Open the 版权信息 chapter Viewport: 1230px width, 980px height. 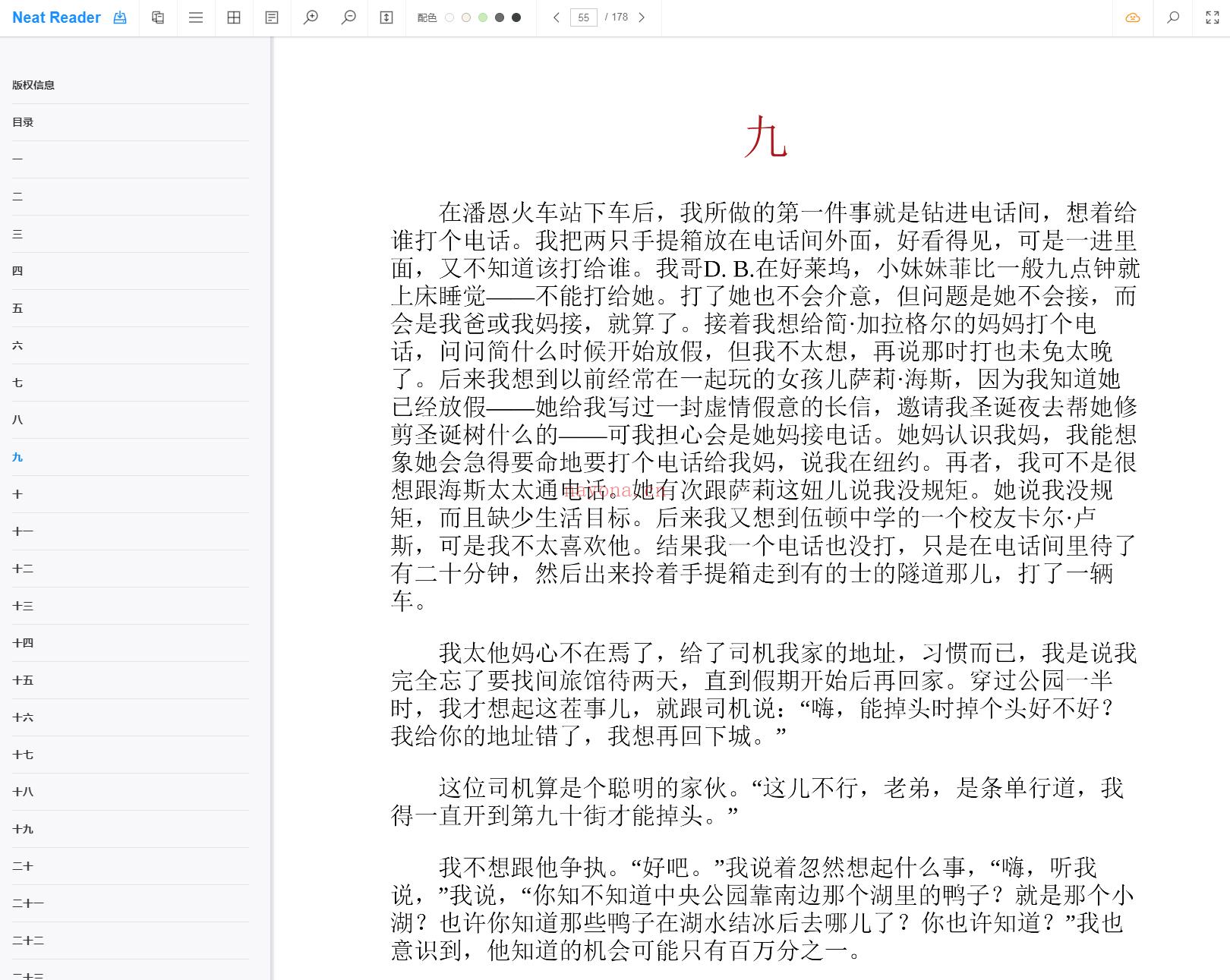(x=131, y=85)
